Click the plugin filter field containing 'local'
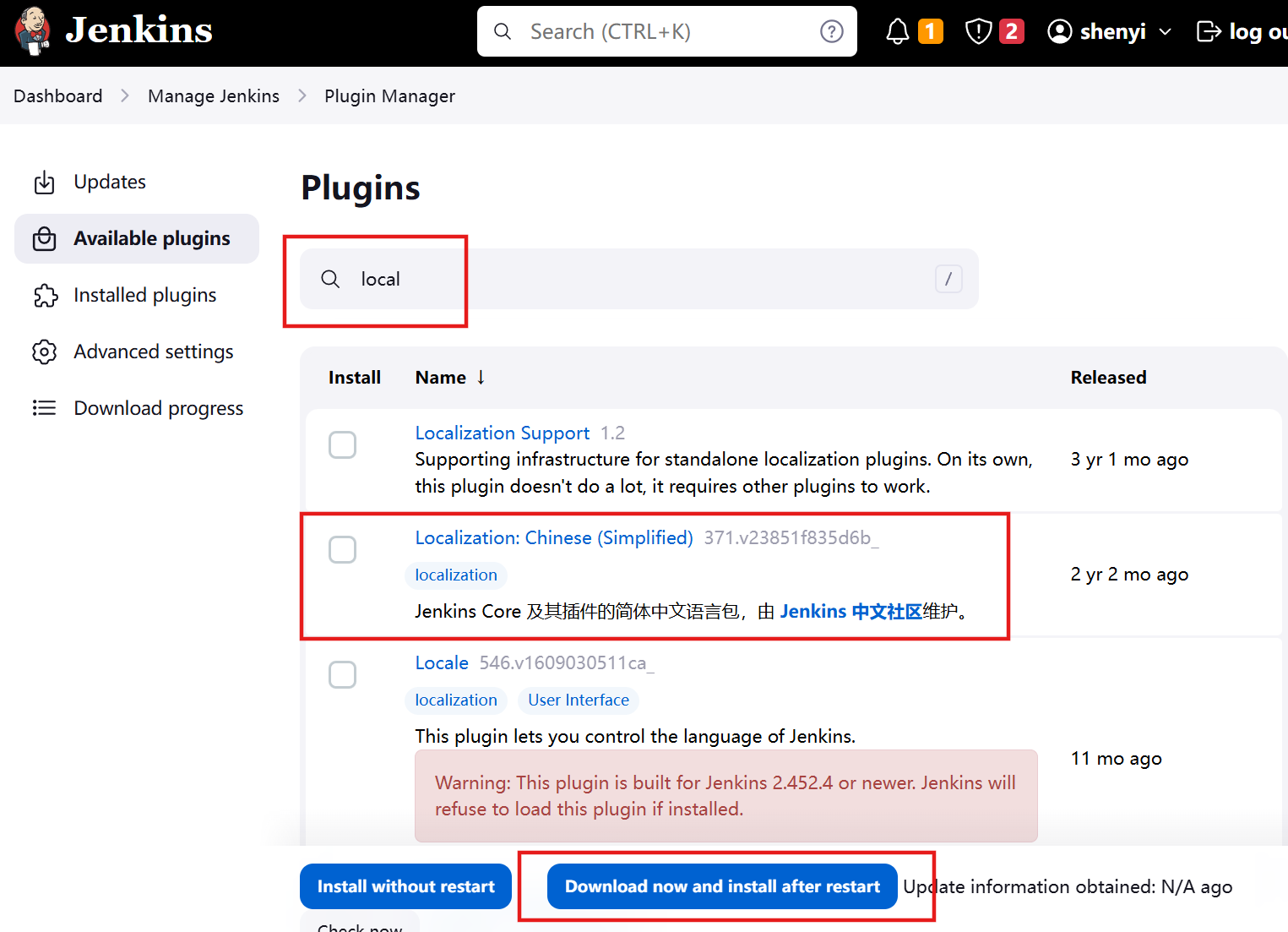This screenshot has width=1288, height=932. pyautogui.click(x=639, y=279)
